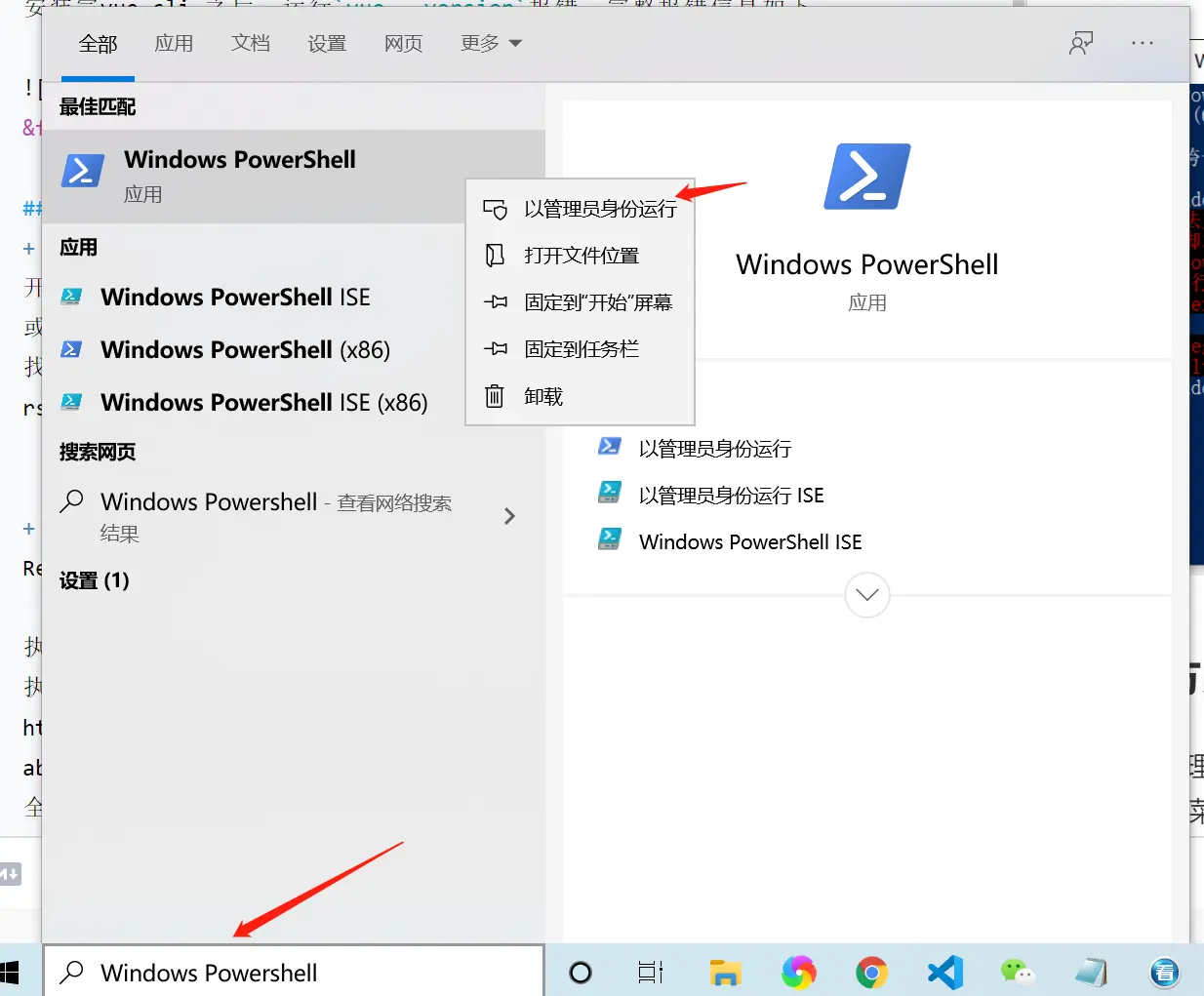1204x996 pixels.
Task: Click the 设置 (1) section header
Action: point(95,580)
